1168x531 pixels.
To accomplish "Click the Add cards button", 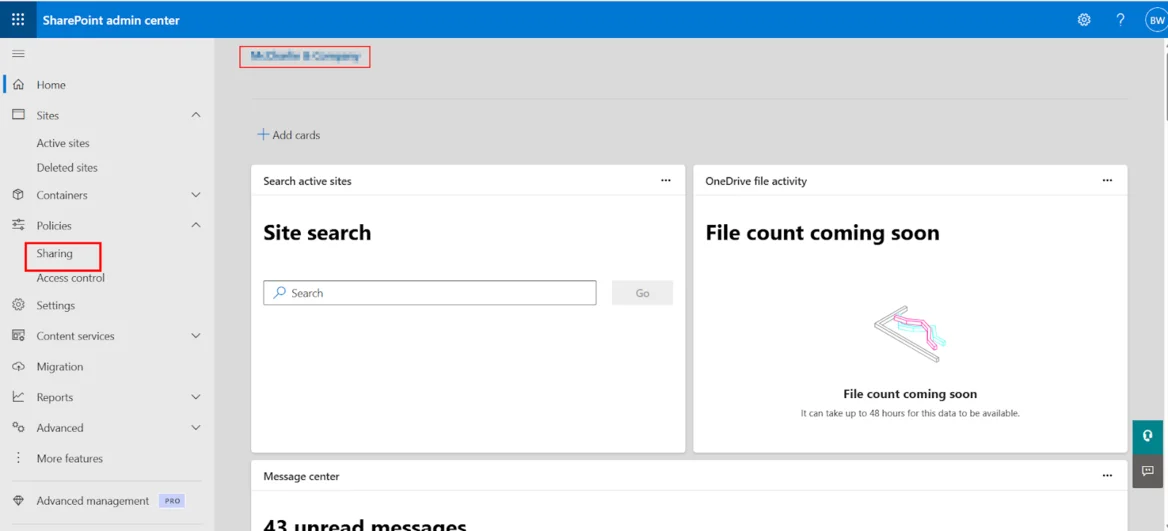I will 289,135.
